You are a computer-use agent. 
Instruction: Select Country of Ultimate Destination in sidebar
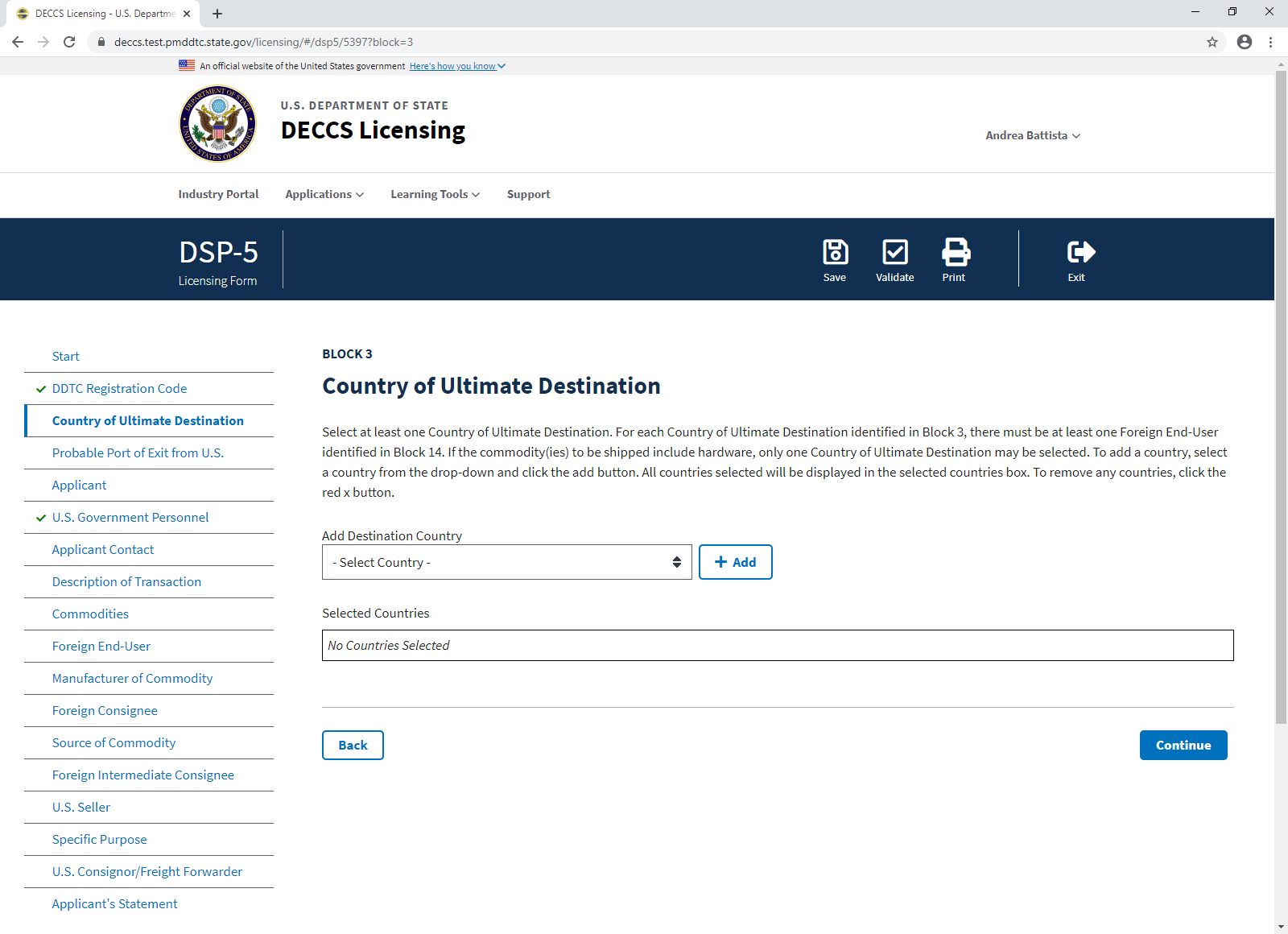pos(149,421)
